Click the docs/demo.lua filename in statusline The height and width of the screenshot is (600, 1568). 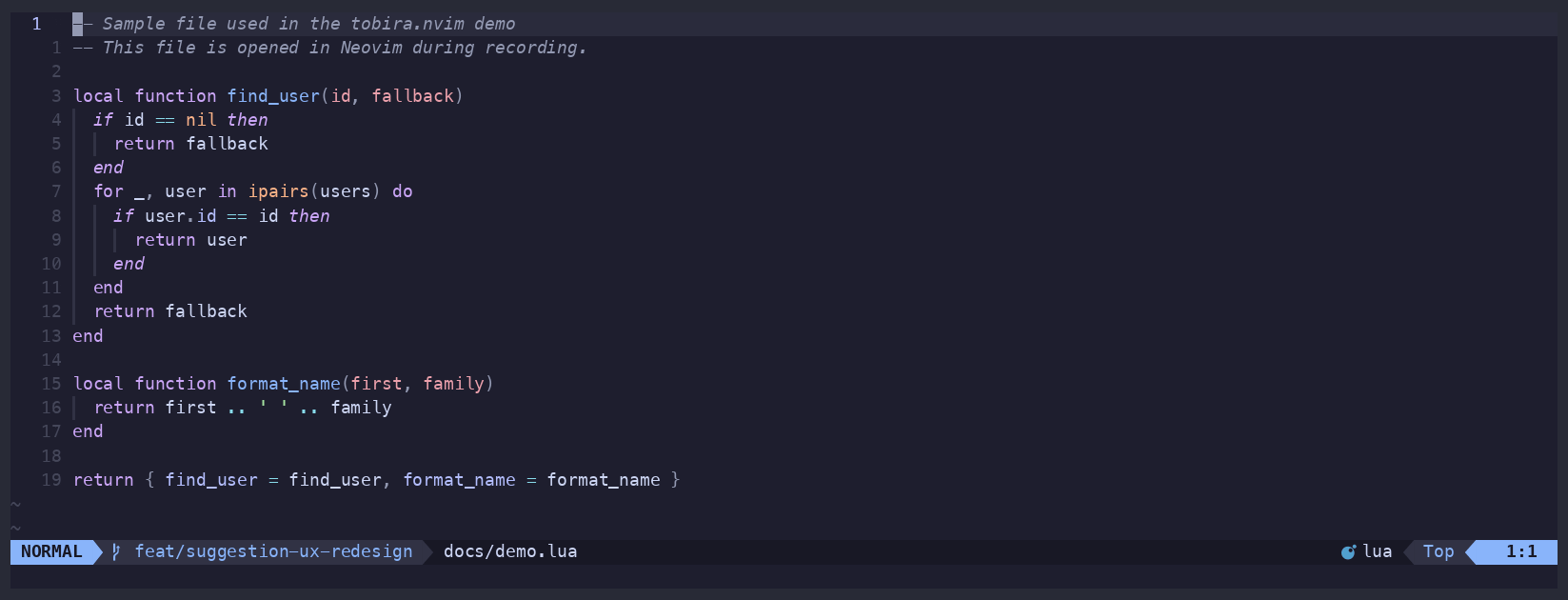pos(510,551)
